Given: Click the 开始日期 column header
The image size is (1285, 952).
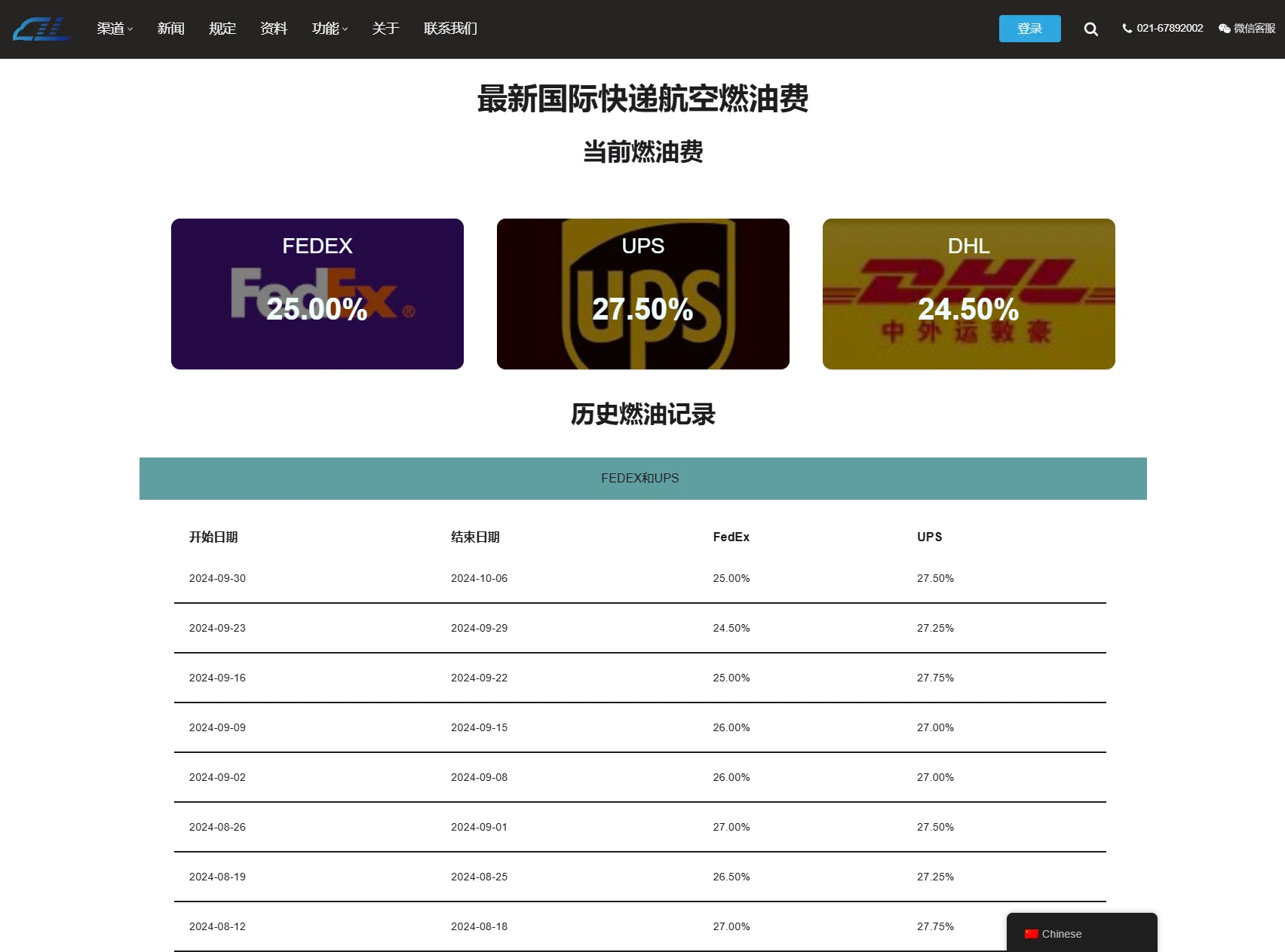Looking at the screenshot, I should tap(213, 537).
